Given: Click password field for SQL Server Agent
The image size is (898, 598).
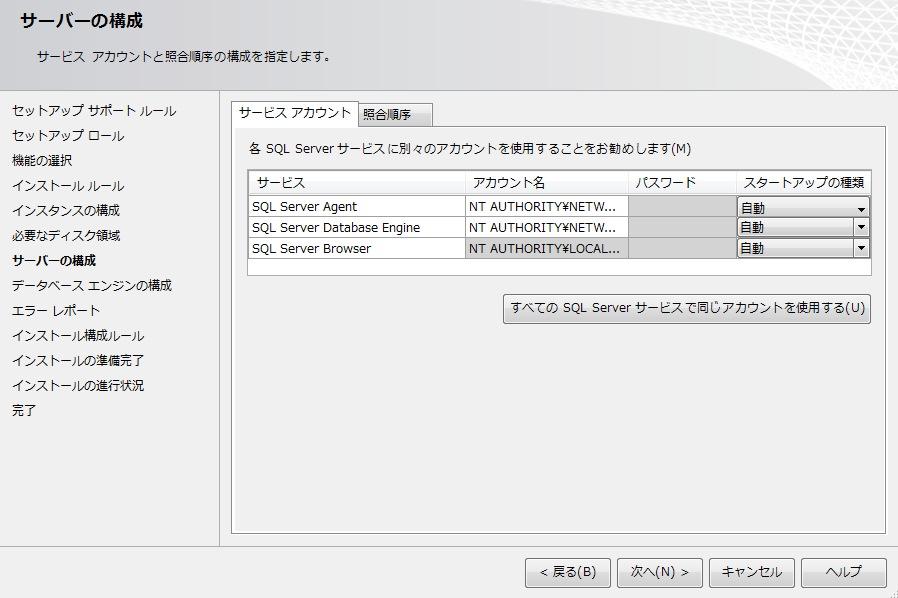Looking at the screenshot, I should pyautogui.click(x=682, y=206).
